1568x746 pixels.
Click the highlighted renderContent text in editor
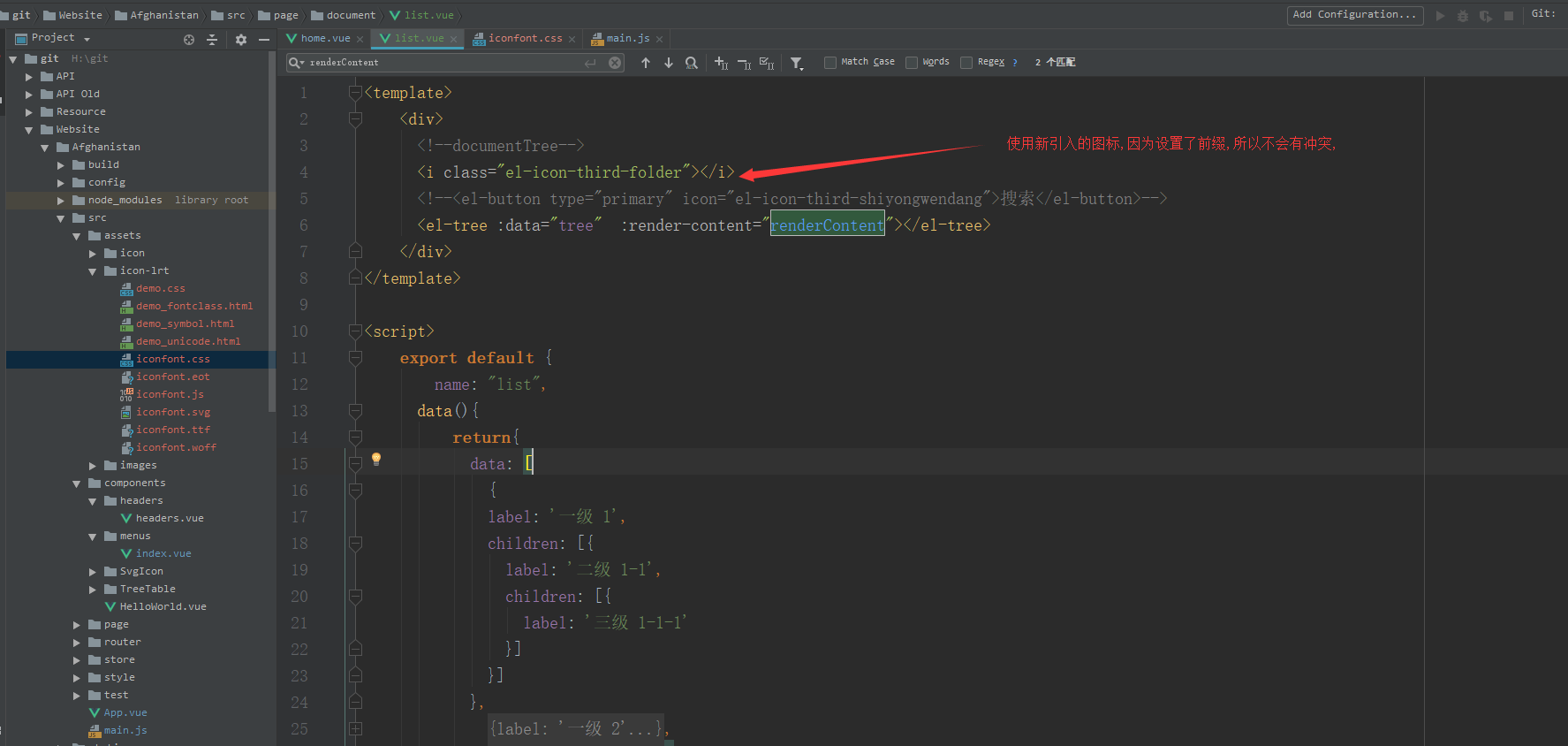827,225
